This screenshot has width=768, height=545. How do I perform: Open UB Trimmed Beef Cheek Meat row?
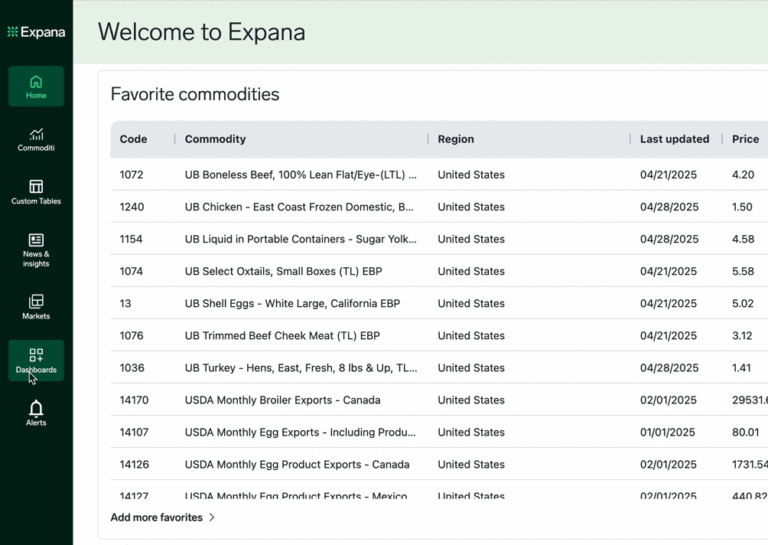(x=282, y=336)
